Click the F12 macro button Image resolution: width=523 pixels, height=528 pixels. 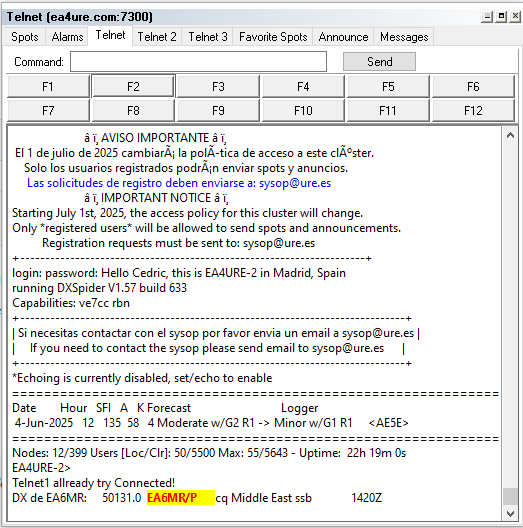coord(473,110)
